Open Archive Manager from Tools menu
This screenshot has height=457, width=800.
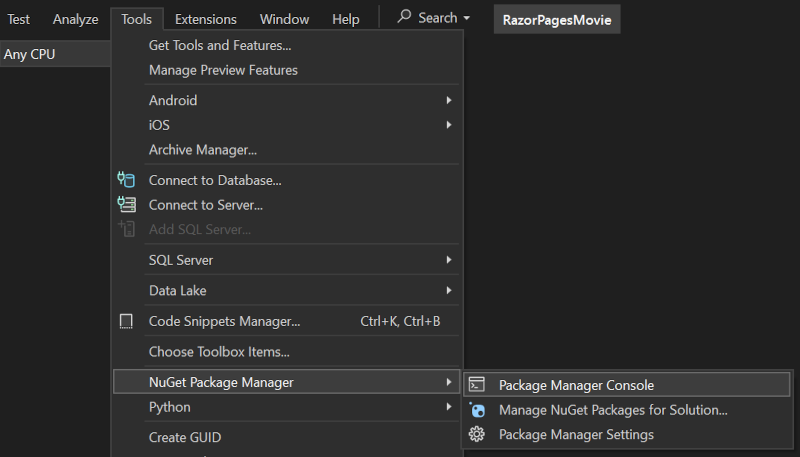click(203, 150)
